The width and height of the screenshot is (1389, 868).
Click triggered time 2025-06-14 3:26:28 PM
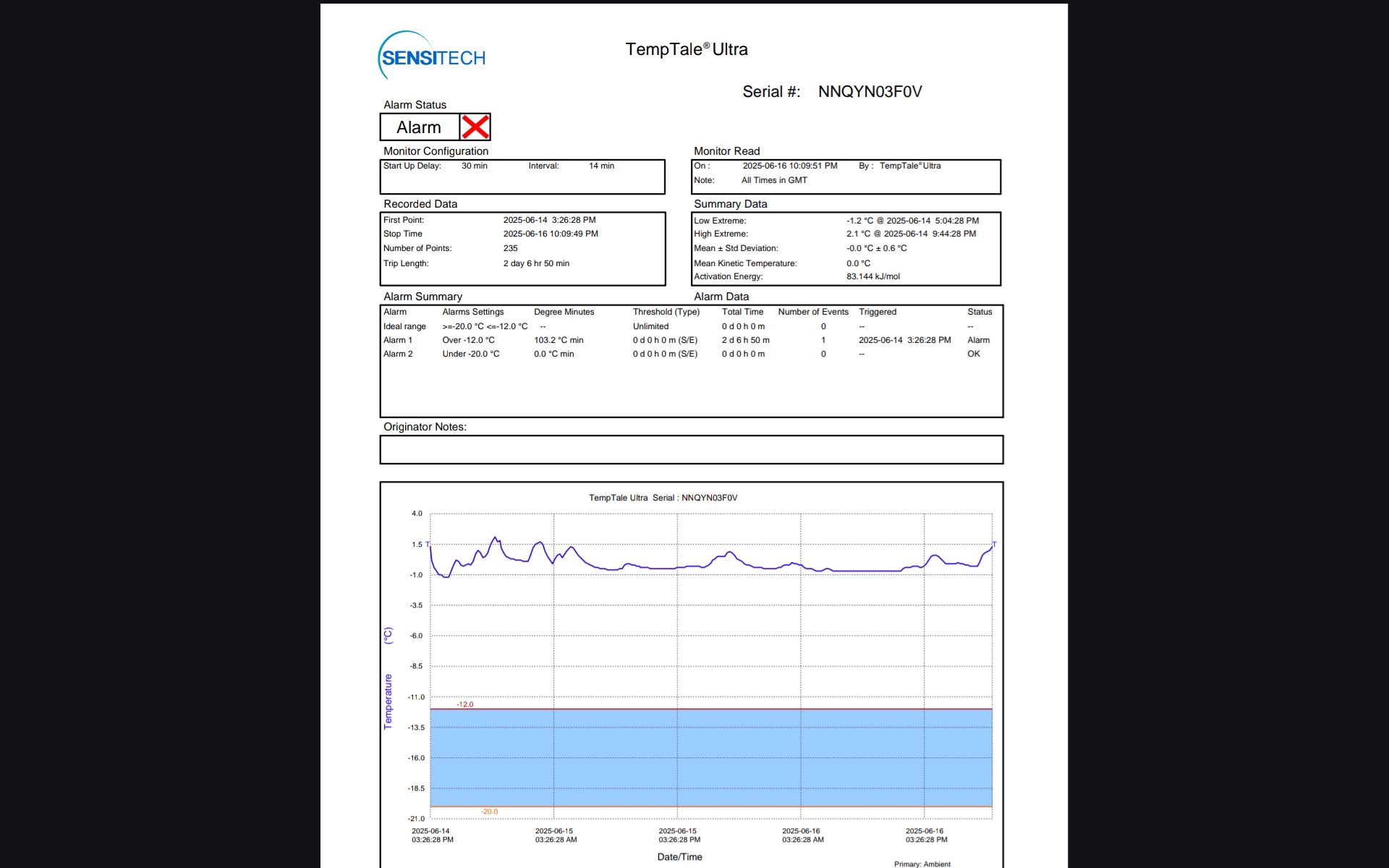pos(904,340)
